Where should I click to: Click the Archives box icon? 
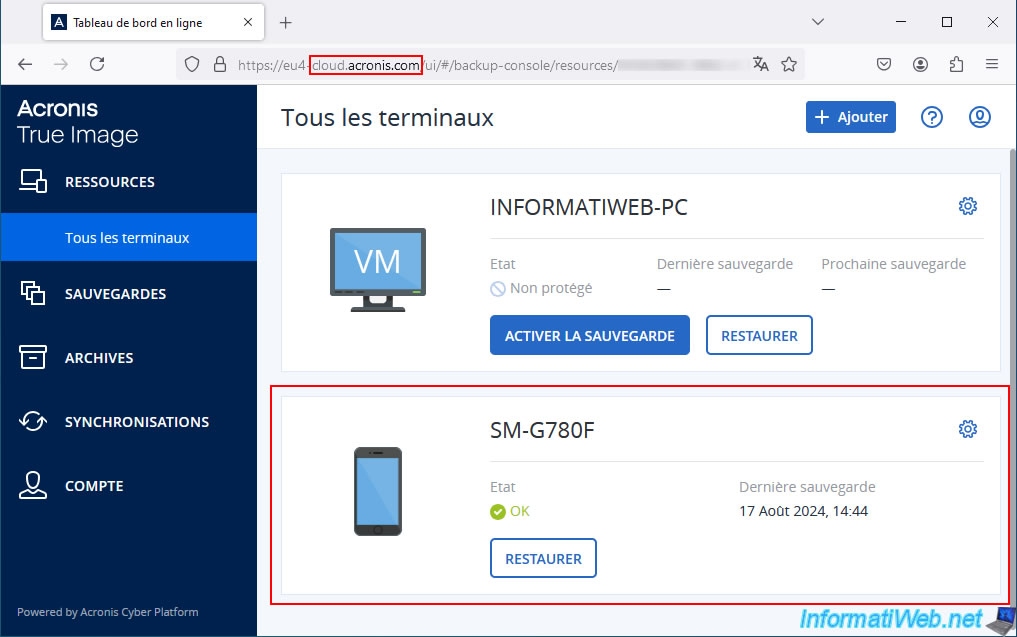[x=33, y=357]
